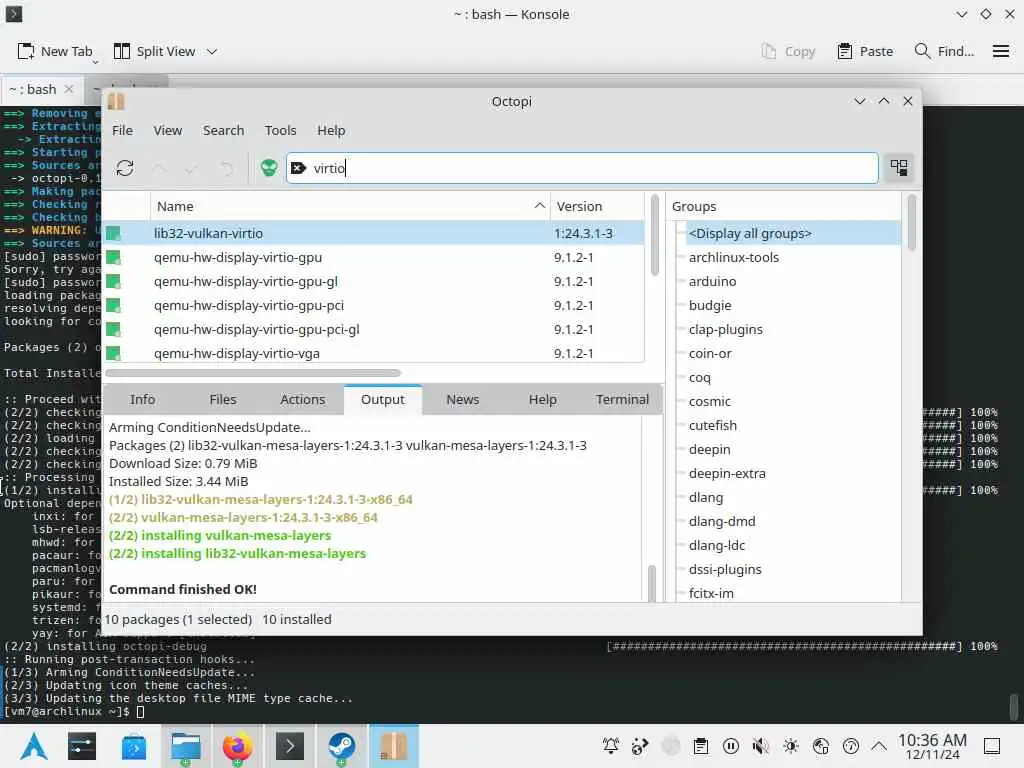
Task: Open Arch application launcher in taskbar
Action: 34,746
